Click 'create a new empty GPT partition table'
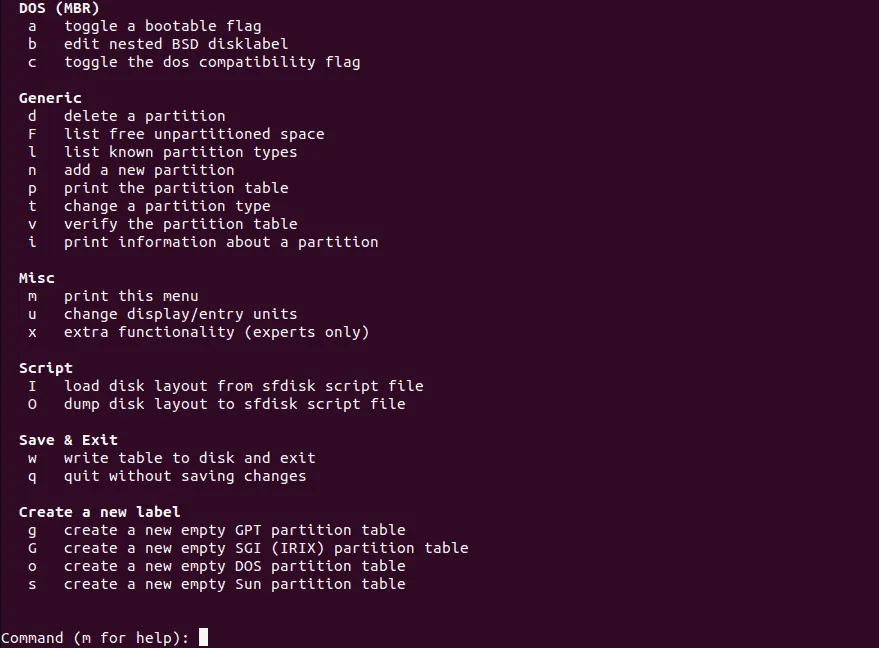The width and height of the screenshot is (879, 648). (x=235, y=530)
